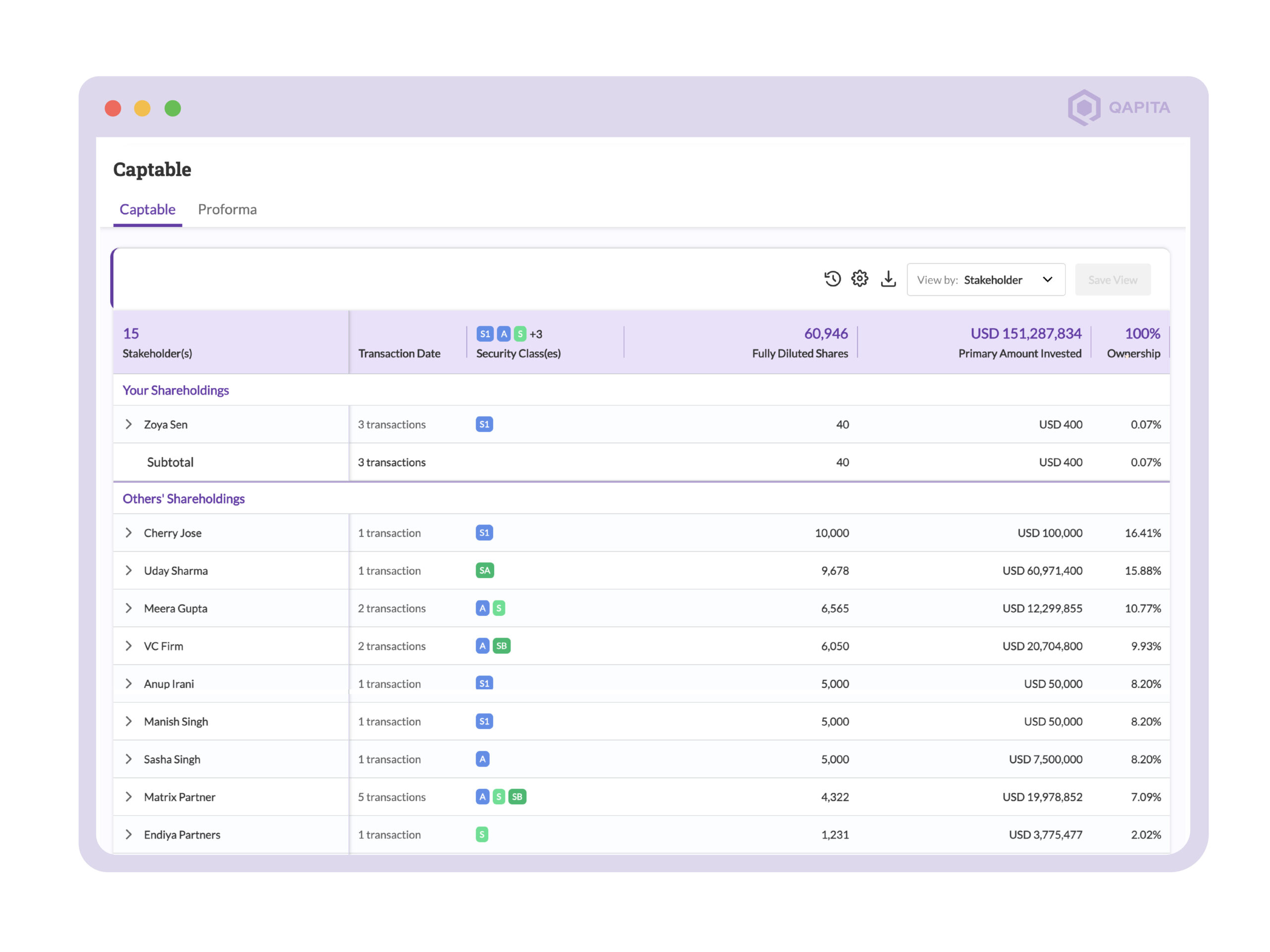Image resolution: width=1270 pixels, height=952 pixels.
Task: Expand the Endiya Partners row
Action: coord(128,834)
